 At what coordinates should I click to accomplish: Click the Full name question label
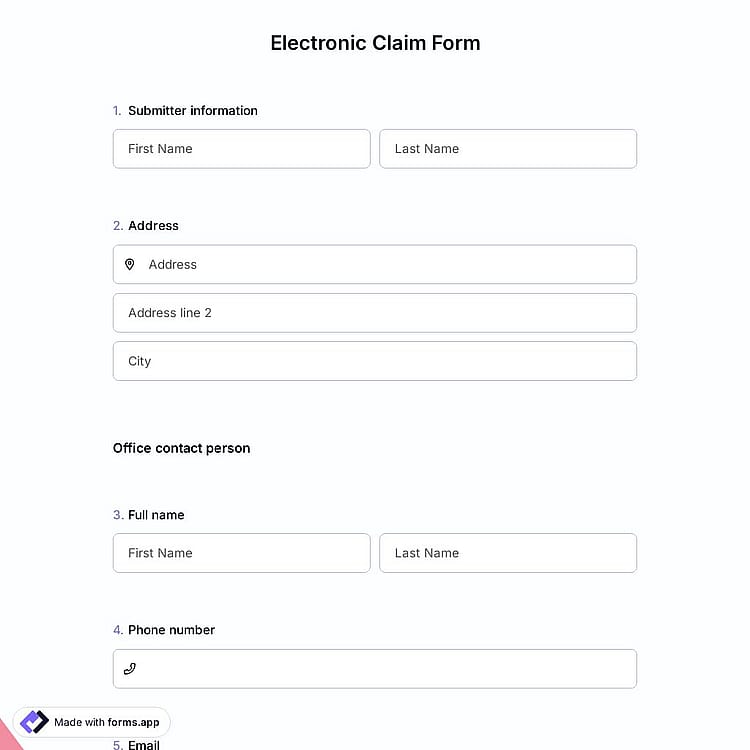tap(156, 515)
